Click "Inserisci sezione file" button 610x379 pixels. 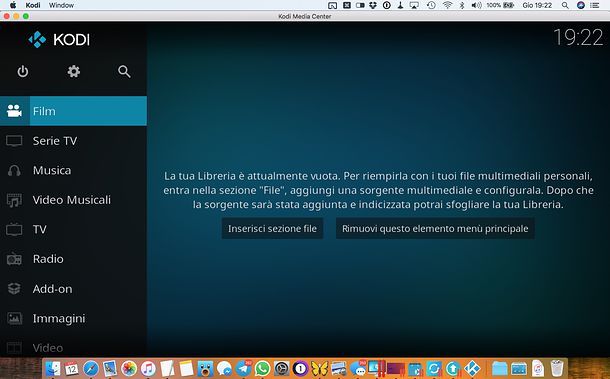pos(272,228)
